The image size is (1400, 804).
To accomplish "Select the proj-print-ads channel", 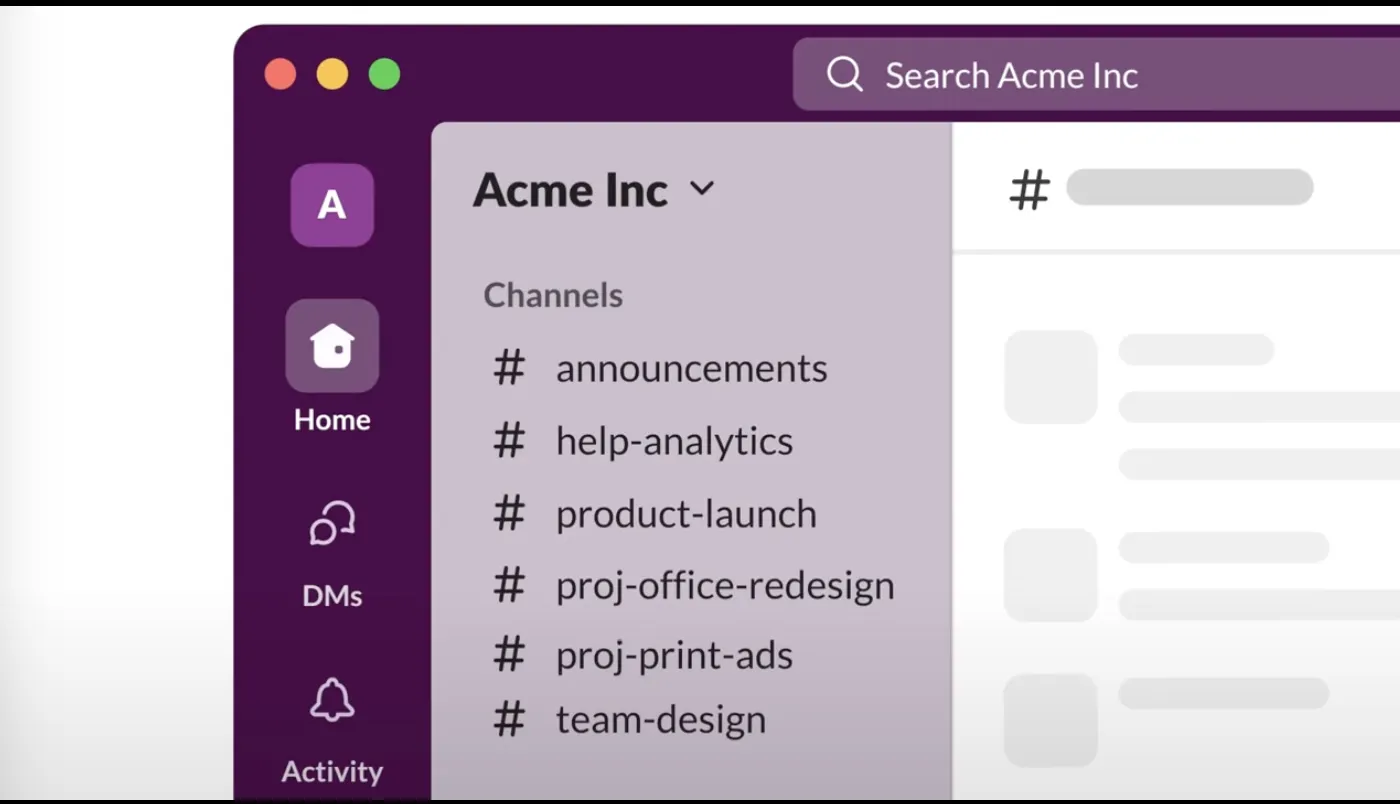I will click(673, 655).
